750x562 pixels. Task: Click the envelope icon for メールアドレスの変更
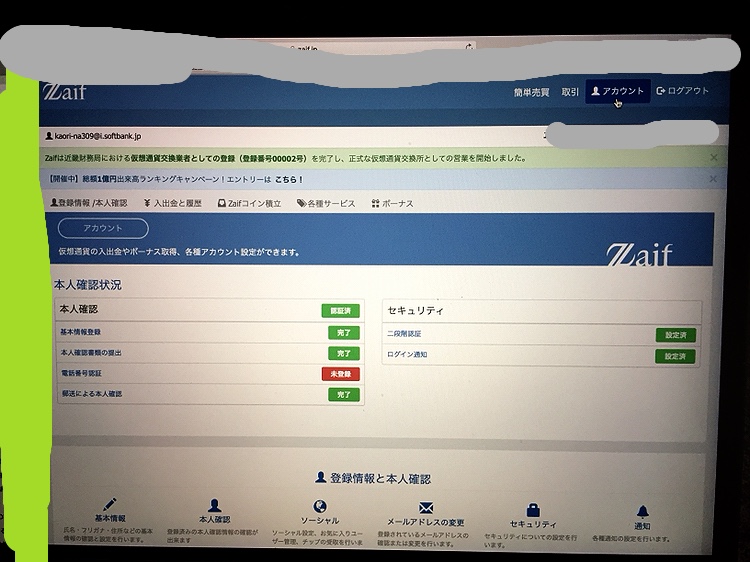tap(426, 508)
